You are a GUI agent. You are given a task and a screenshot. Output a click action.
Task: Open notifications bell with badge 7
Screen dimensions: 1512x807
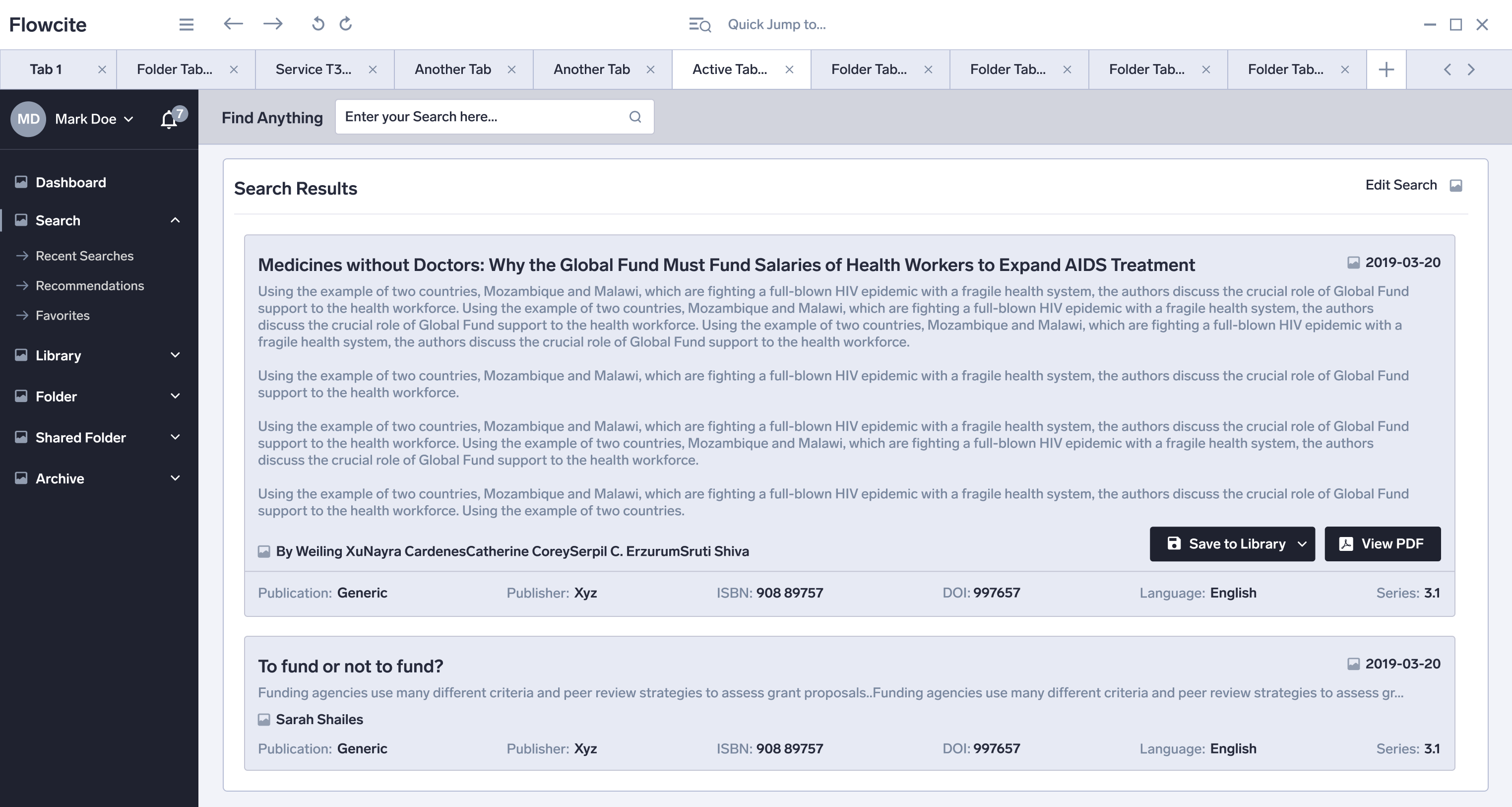click(170, 119)
